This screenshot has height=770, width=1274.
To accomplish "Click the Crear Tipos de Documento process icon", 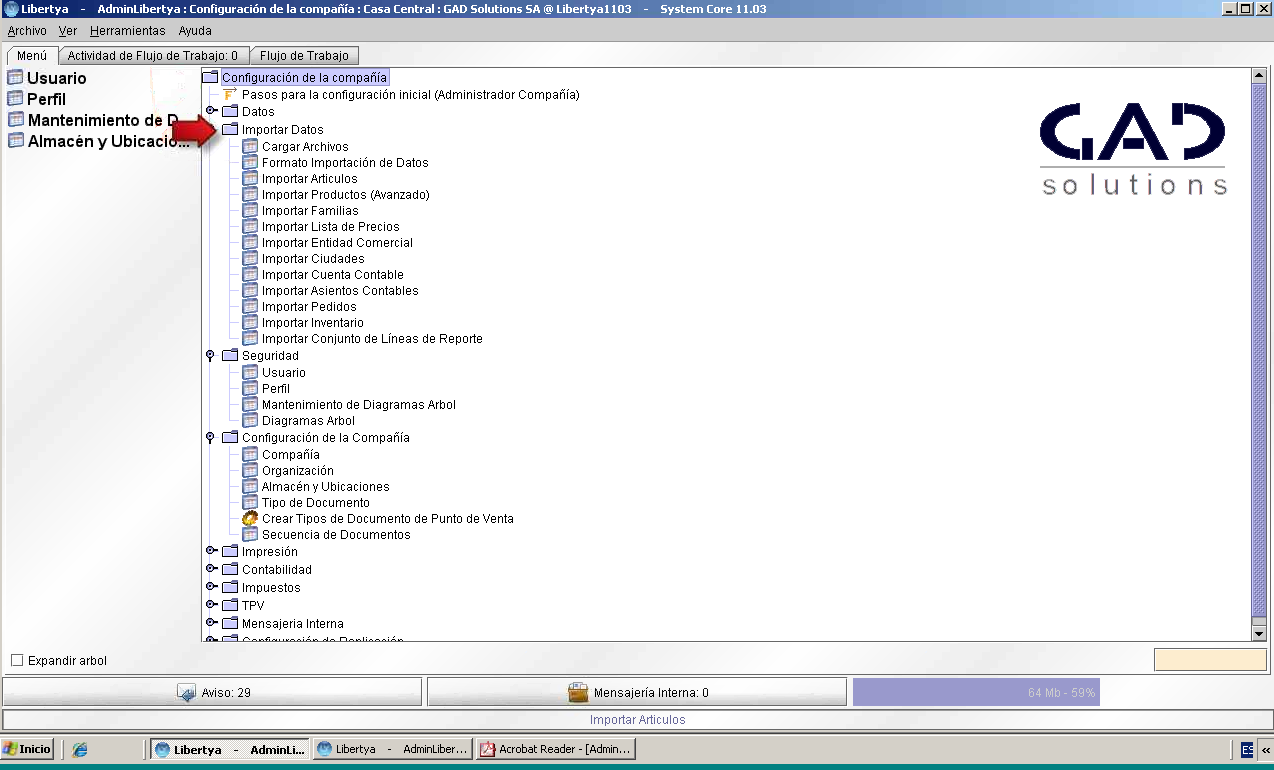I will coord(250,519).
